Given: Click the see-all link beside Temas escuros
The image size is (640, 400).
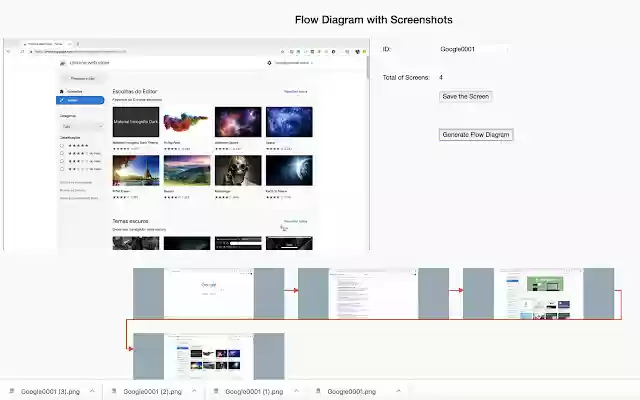Looking at the screenshot, I should [x=296, y=221].
